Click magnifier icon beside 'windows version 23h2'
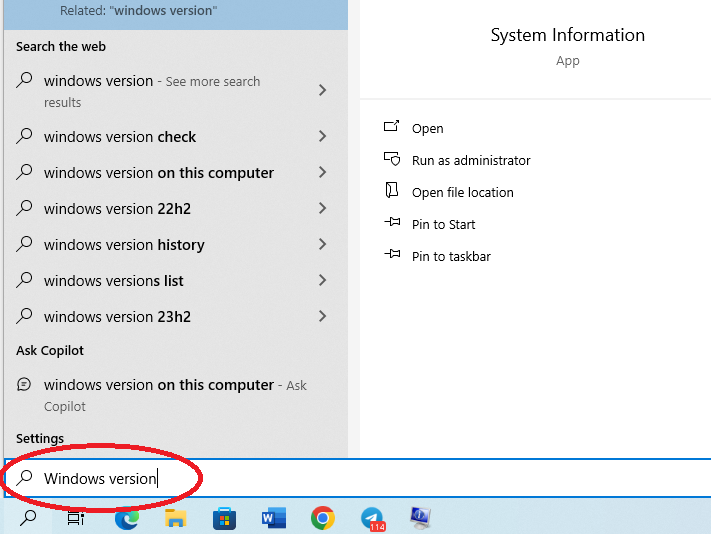Viewport: 711px width, 534px height. pyautogui.click(x=24, y=316)
